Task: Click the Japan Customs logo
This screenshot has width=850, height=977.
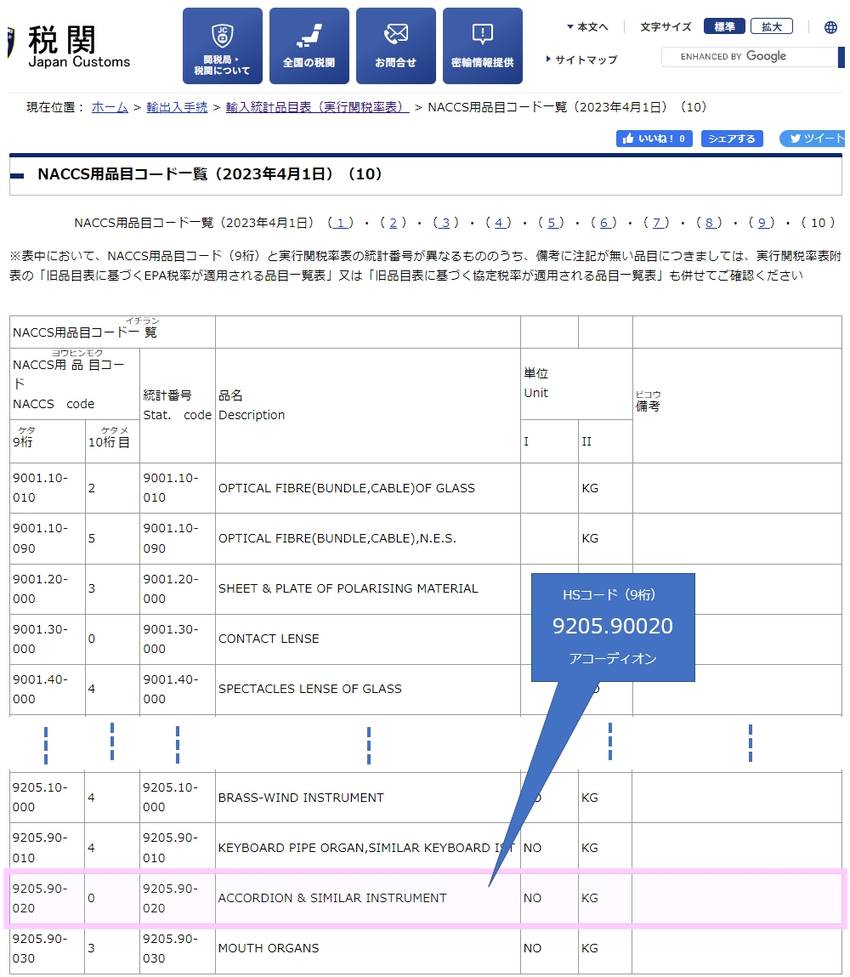Action: pyautogui.click(x=70, y=45)
